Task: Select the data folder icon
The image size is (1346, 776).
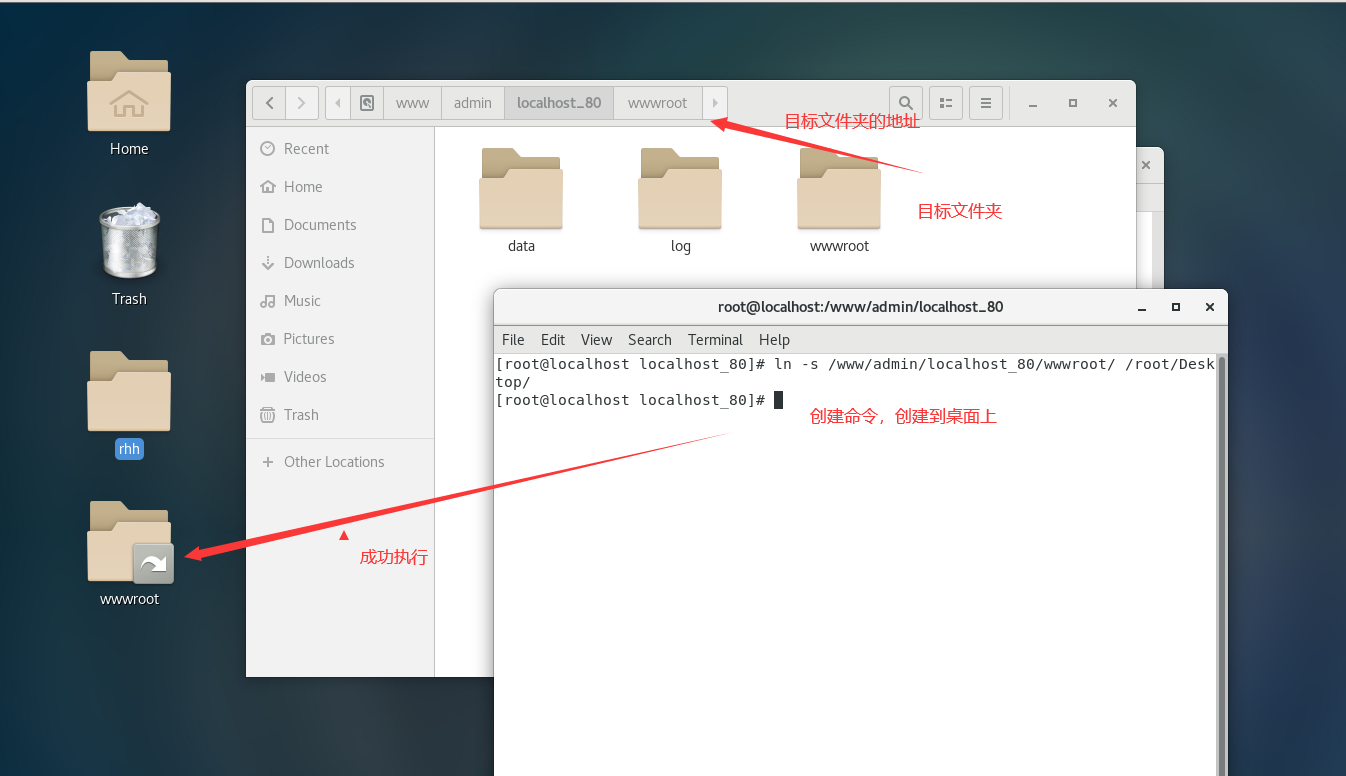Action: tap(521, 189)
